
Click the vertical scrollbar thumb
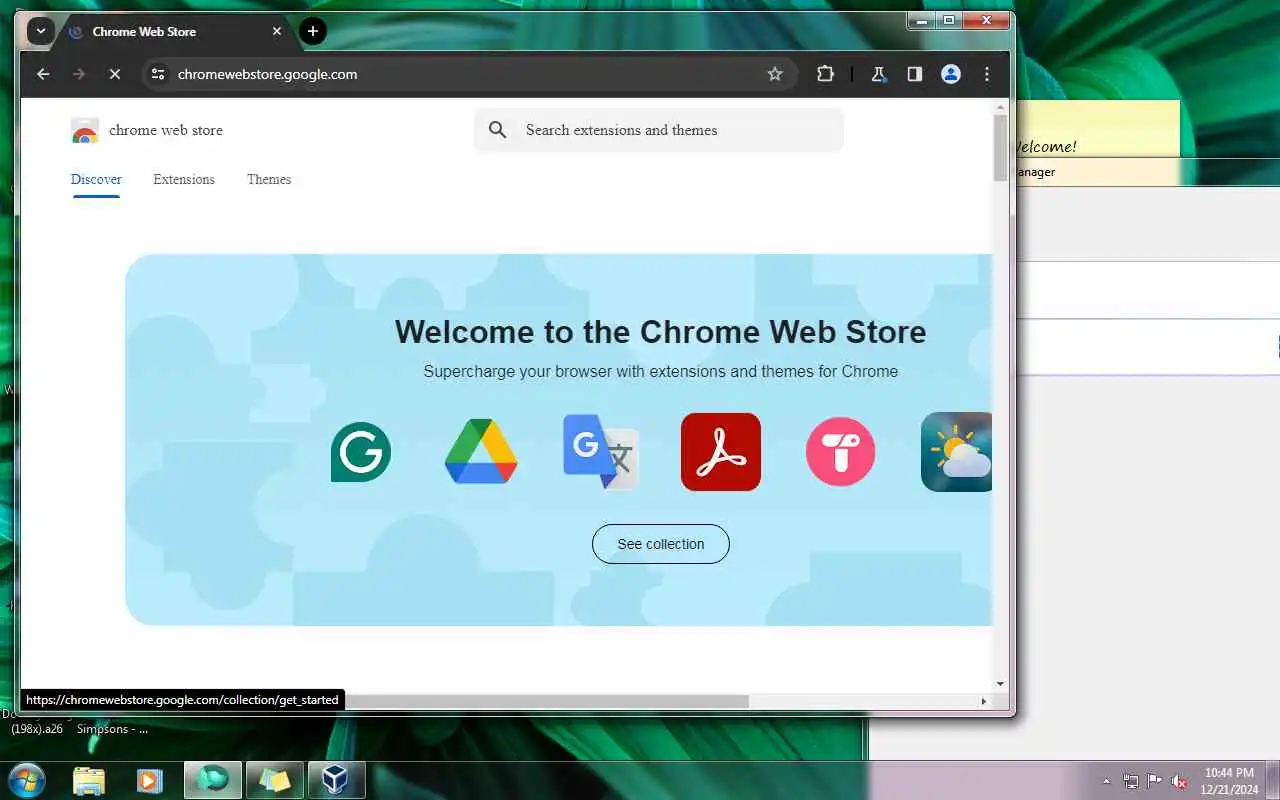(x=1001, y=148)
